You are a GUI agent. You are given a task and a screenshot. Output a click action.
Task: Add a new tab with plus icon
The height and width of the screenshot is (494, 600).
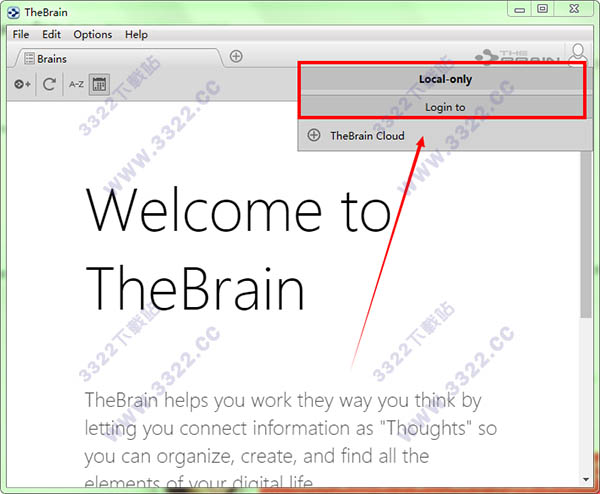236,56
